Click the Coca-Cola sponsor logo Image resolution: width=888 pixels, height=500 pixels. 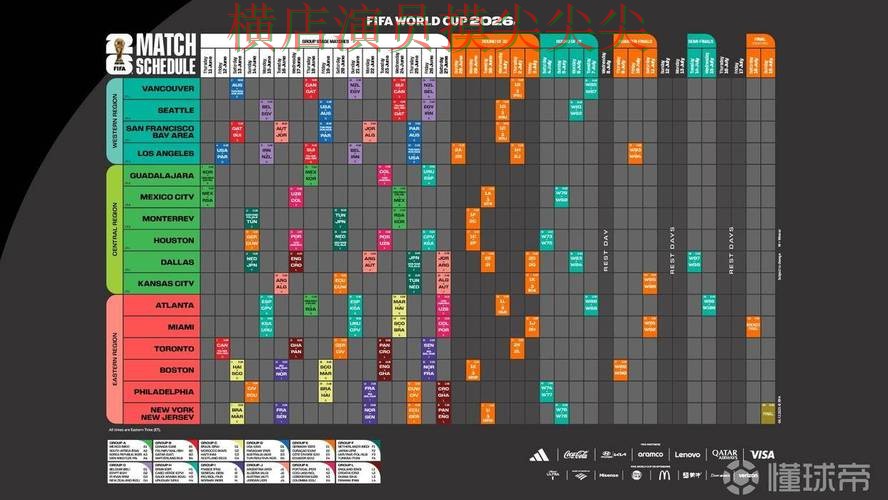coord(576,455)
